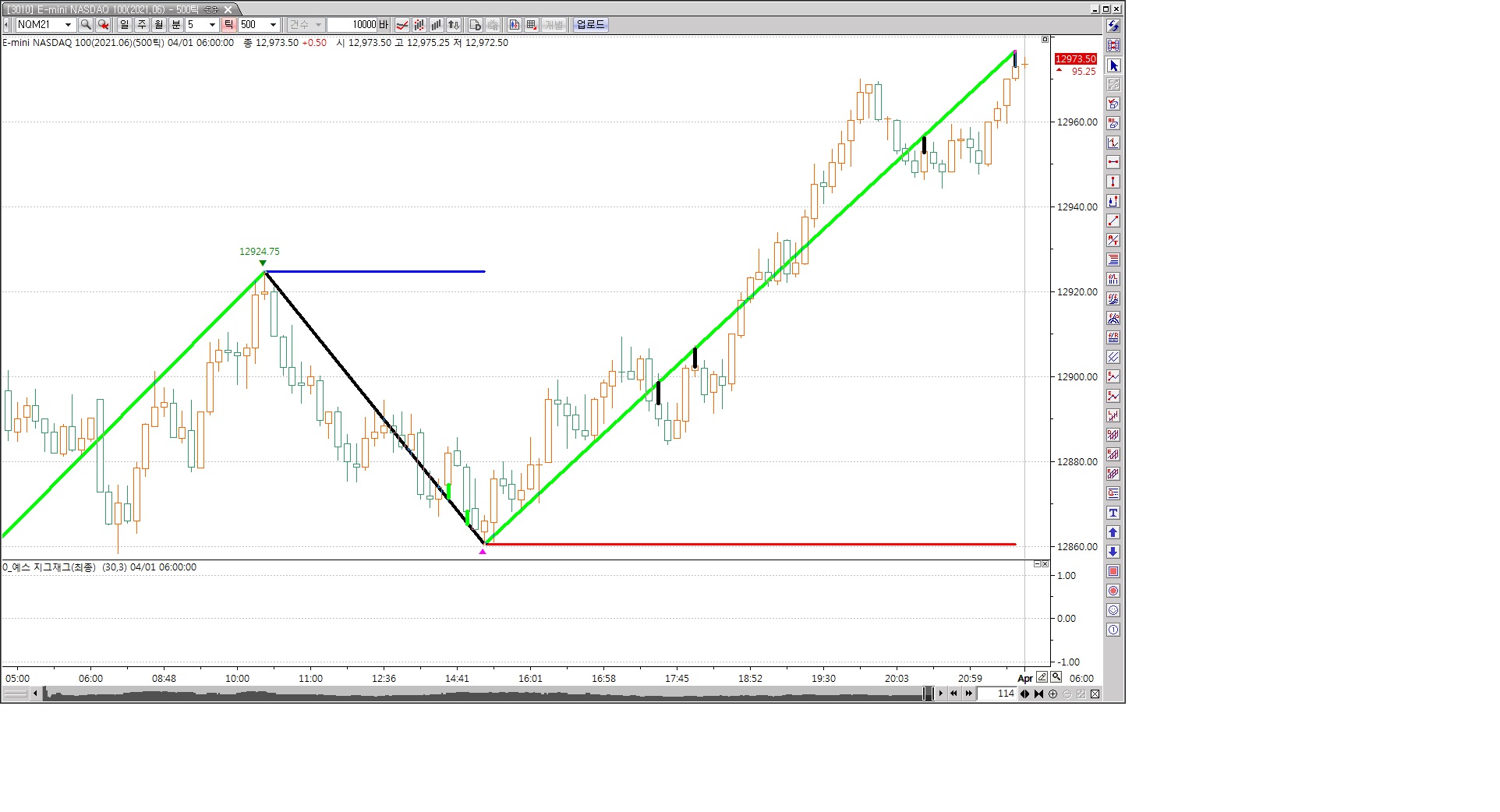The width and height of the screenshot is (1500, 812).
Task: Toggle the 틱 (tick) period button
Action: (x=228, y=25)
